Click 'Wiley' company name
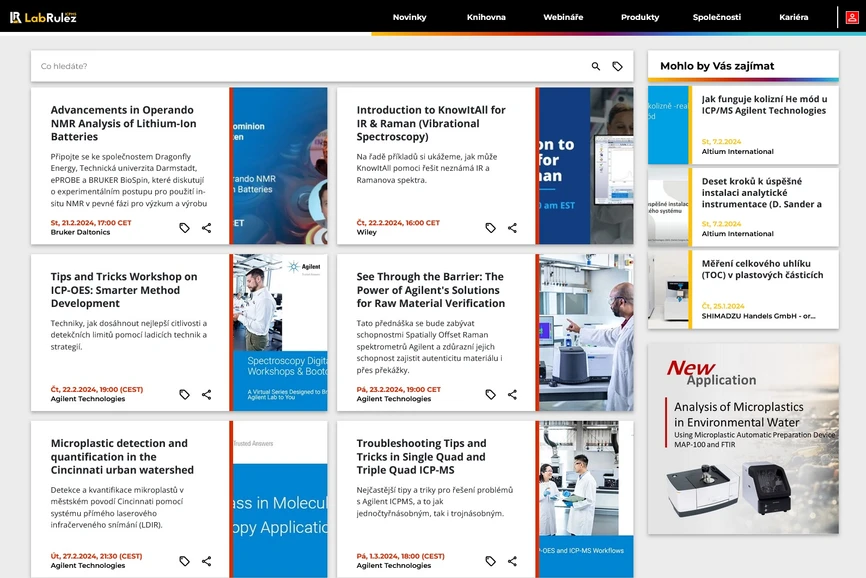The width and height of the screenshot is (866, 578). tap(366, 232)
